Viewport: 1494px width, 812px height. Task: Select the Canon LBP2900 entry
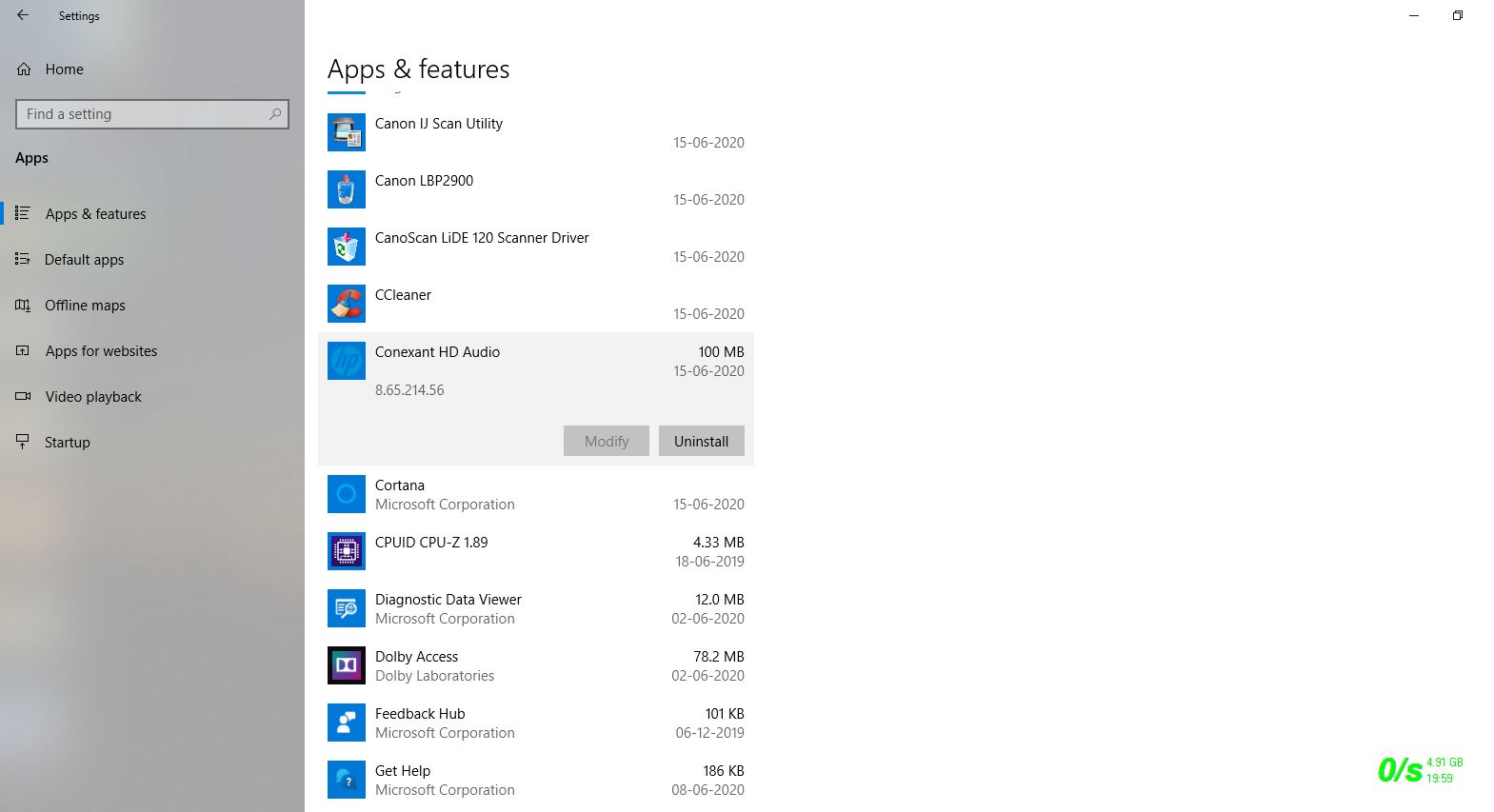[536, 189]
